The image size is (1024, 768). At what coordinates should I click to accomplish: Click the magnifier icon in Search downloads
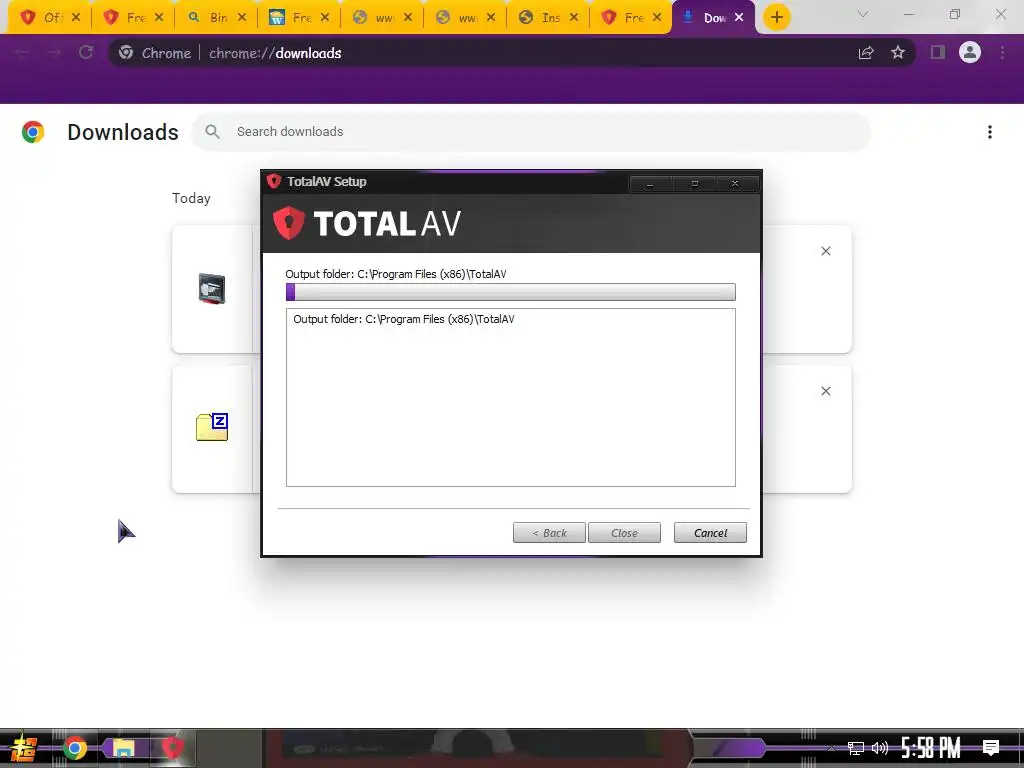pos(212,132)
